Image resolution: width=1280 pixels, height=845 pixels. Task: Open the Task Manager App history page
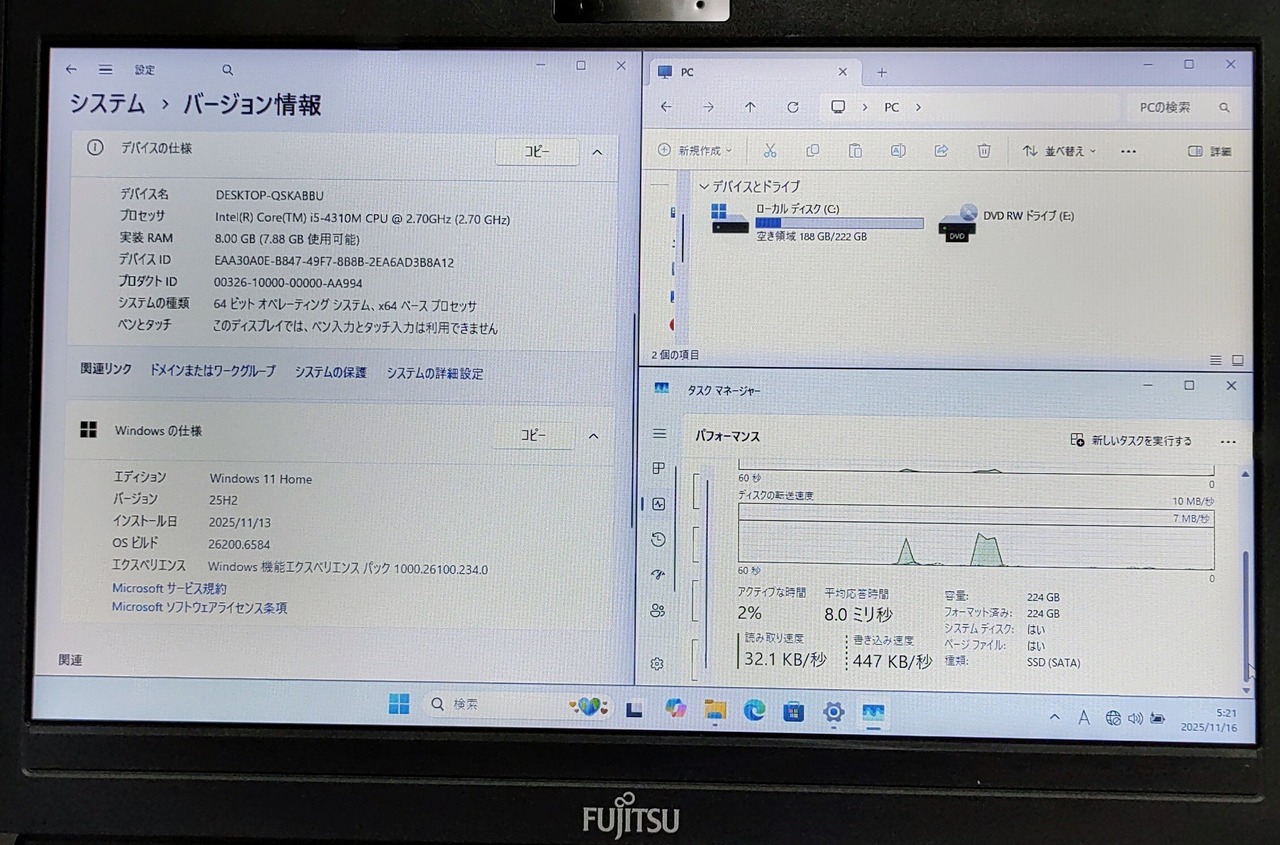tap(658, 540)
